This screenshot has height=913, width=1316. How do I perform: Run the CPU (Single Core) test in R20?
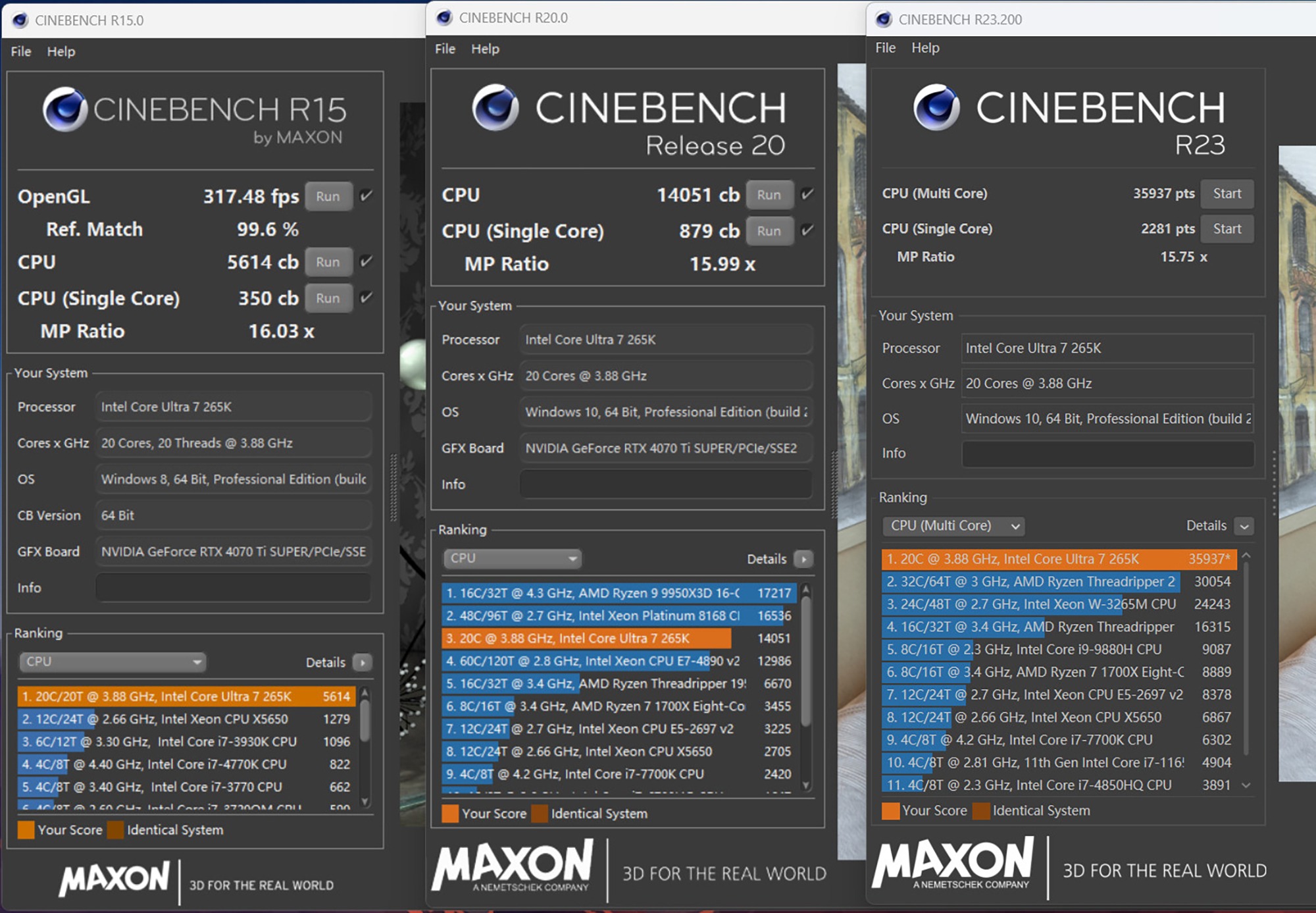(x=769, y=231)
